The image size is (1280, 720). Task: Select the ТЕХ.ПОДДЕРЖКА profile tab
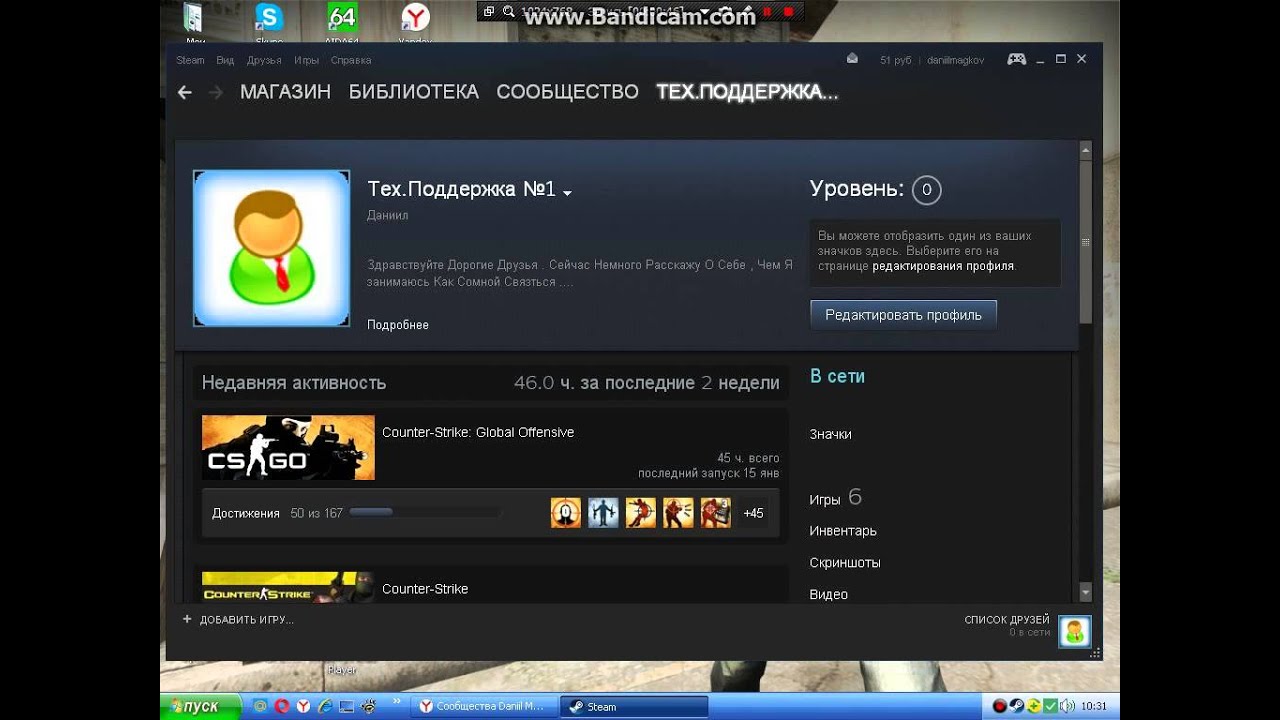(747, 92)
